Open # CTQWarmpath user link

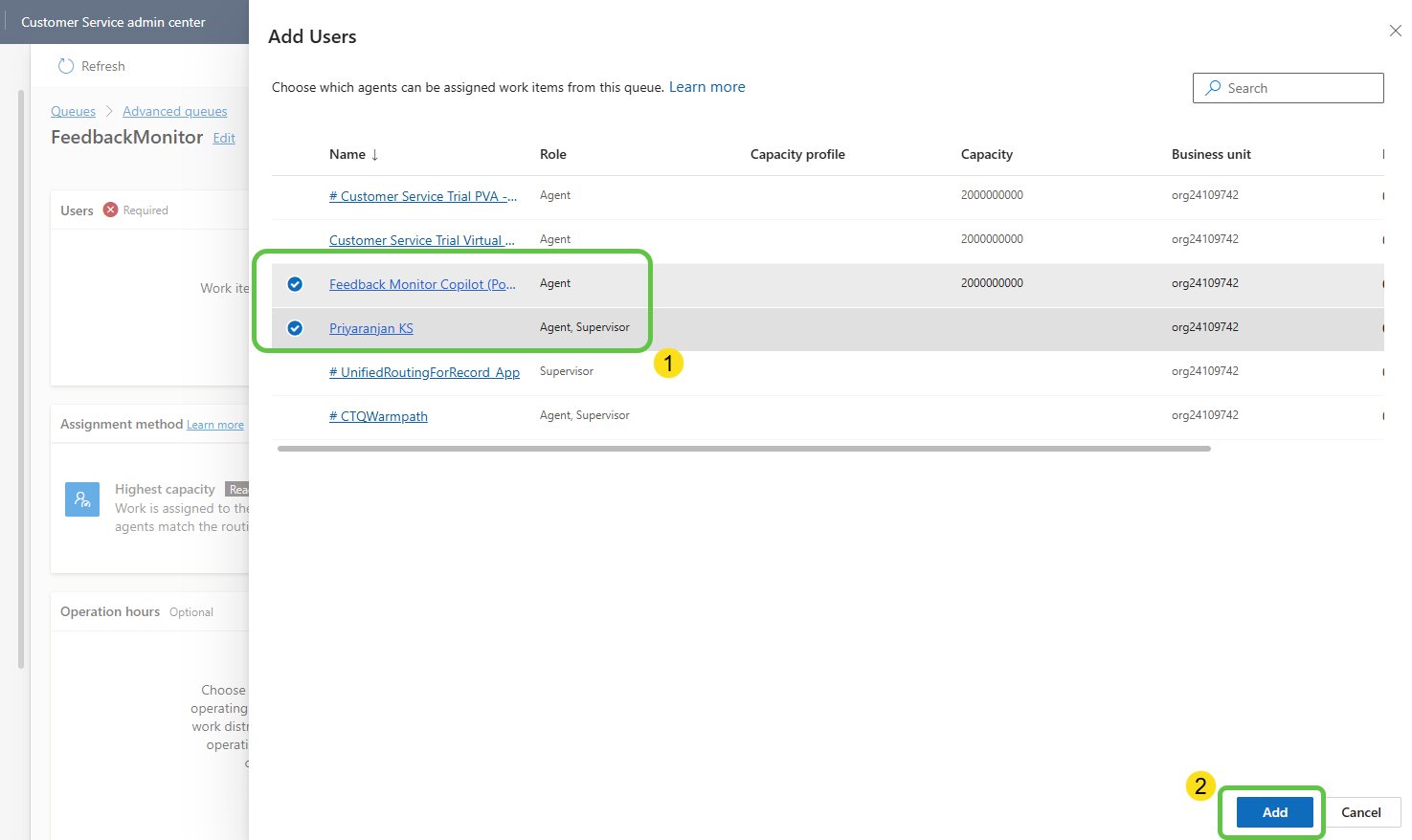click(378, 416)
